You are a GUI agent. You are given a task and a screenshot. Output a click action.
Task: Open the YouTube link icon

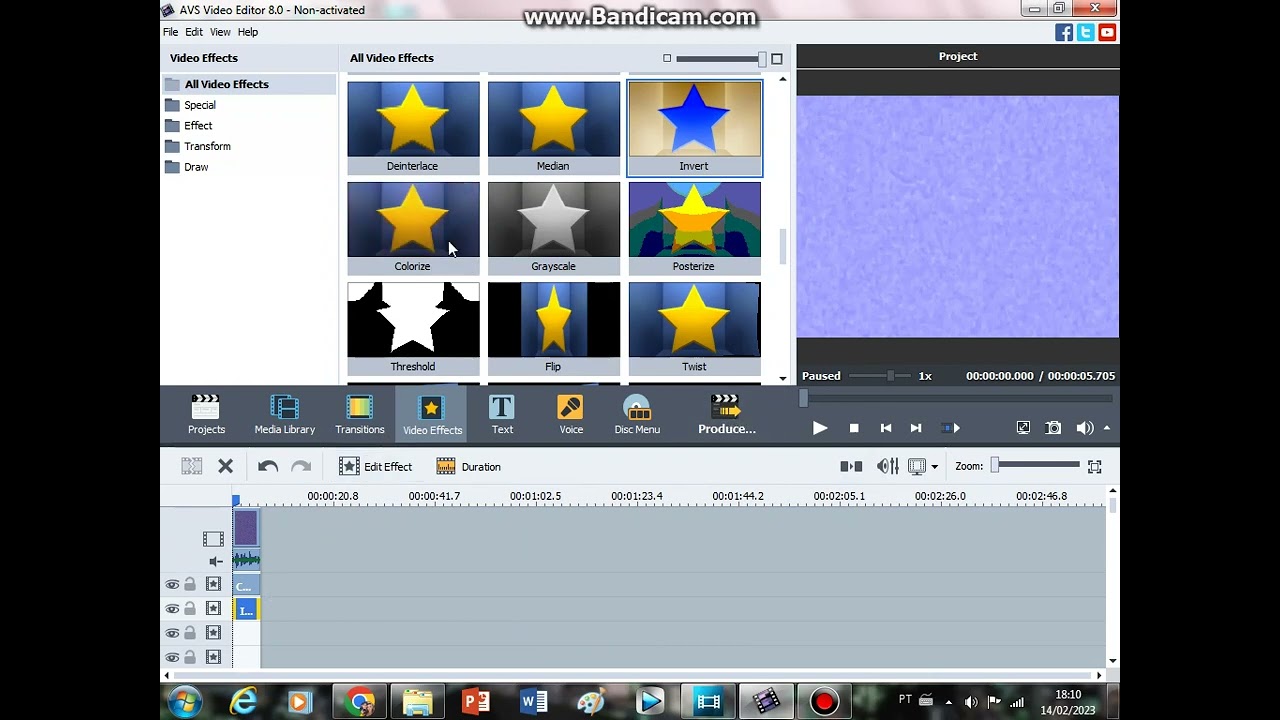click(1107, 33)
